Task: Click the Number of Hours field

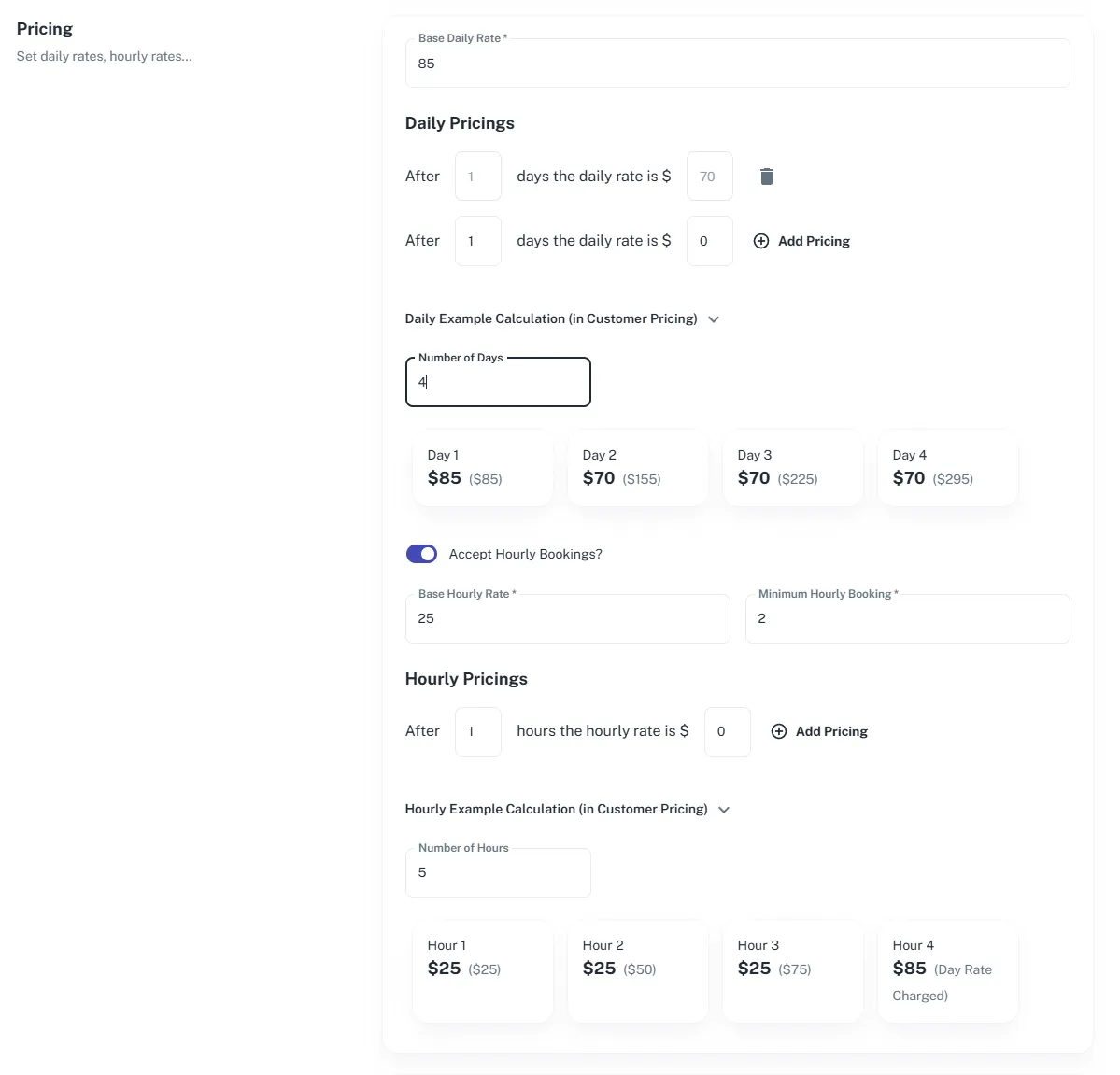Action: coord(498,872)
